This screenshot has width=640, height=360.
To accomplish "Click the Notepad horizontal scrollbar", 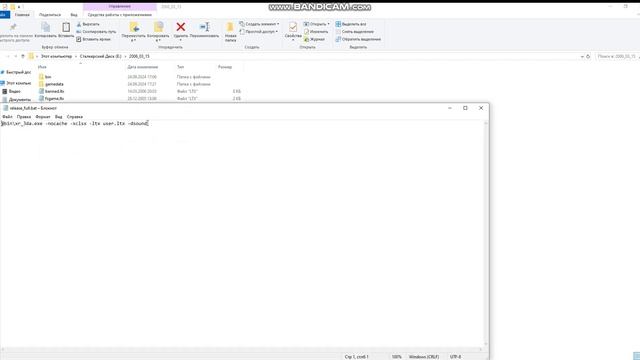I will [x=242, y=349].
